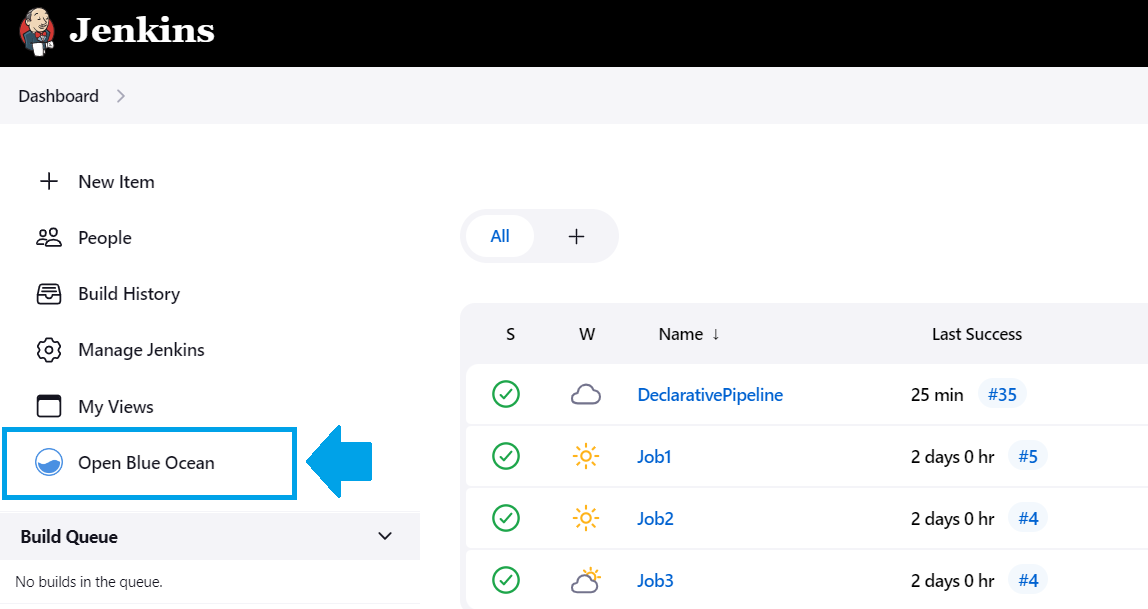Open build #5 of Job1
Screen dimensions: 1148x609
coord(1028,457)
